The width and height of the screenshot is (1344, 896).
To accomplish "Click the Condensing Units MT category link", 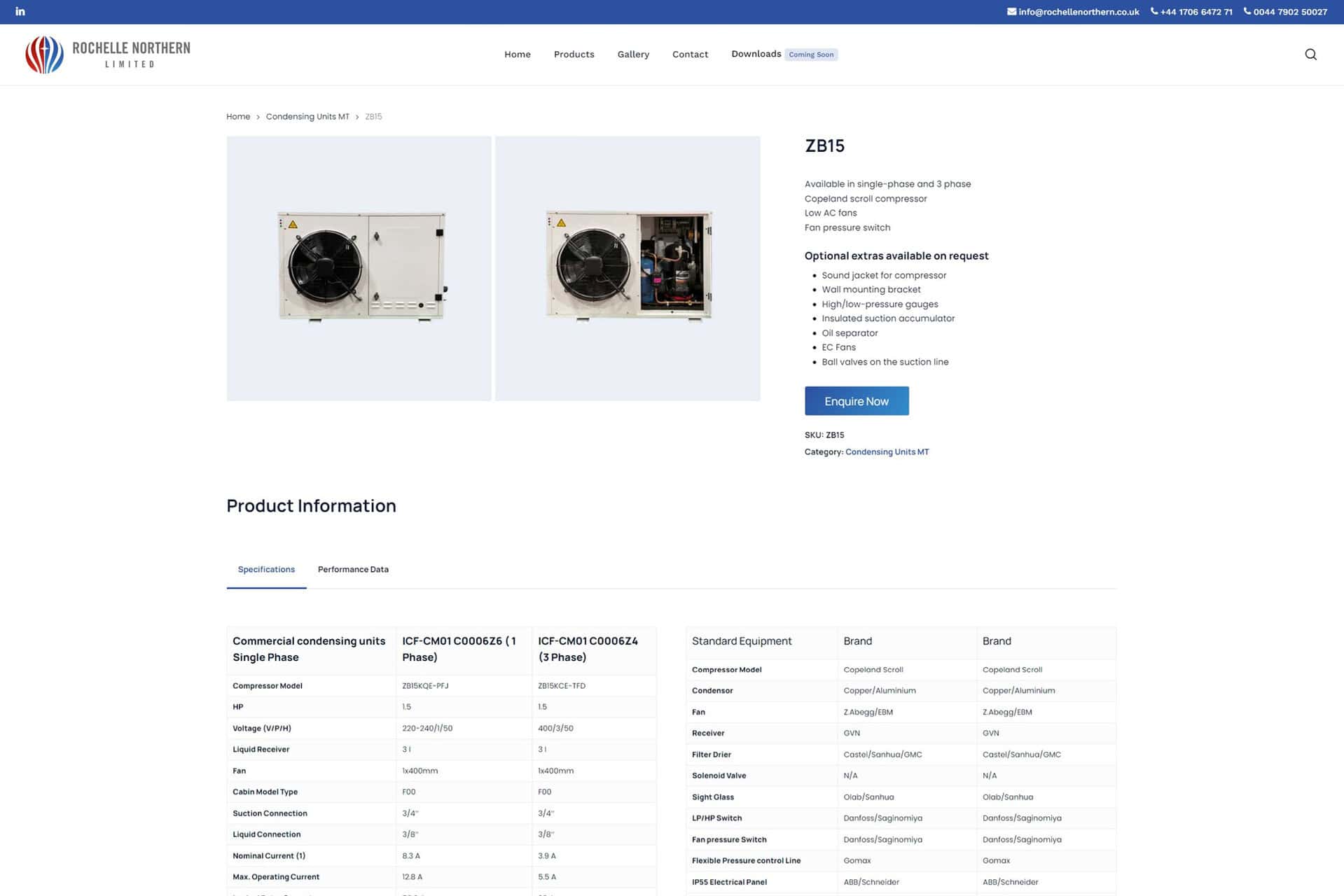I will tap(887, 452).
